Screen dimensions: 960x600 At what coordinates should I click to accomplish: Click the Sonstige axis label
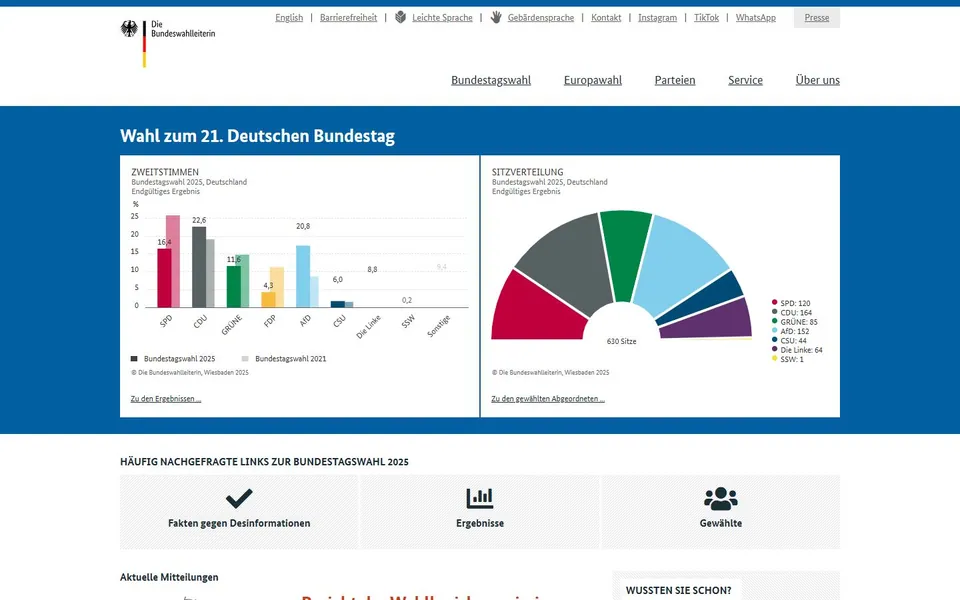pyautogui.click(x=439, y=326)
